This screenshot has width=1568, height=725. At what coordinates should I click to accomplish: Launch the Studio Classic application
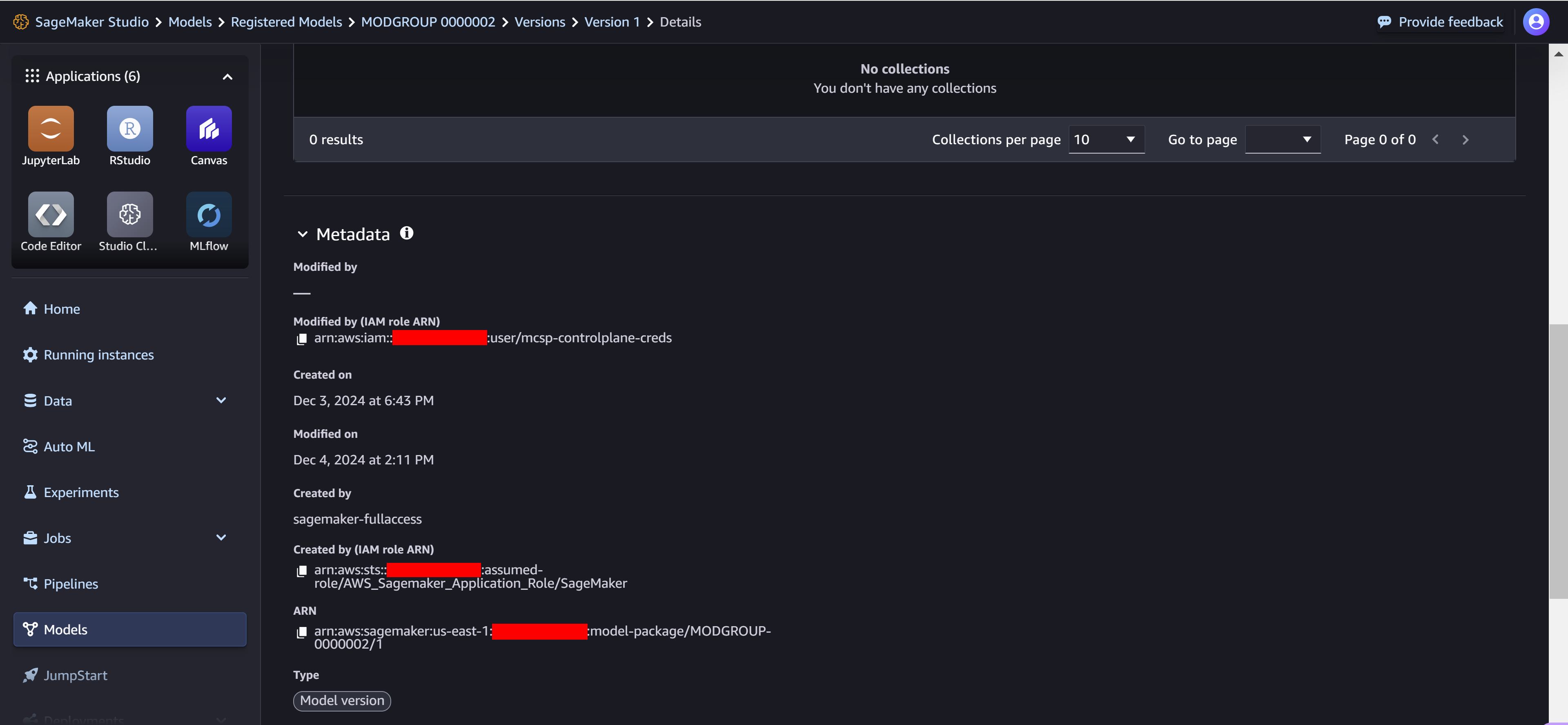(129, 214)
